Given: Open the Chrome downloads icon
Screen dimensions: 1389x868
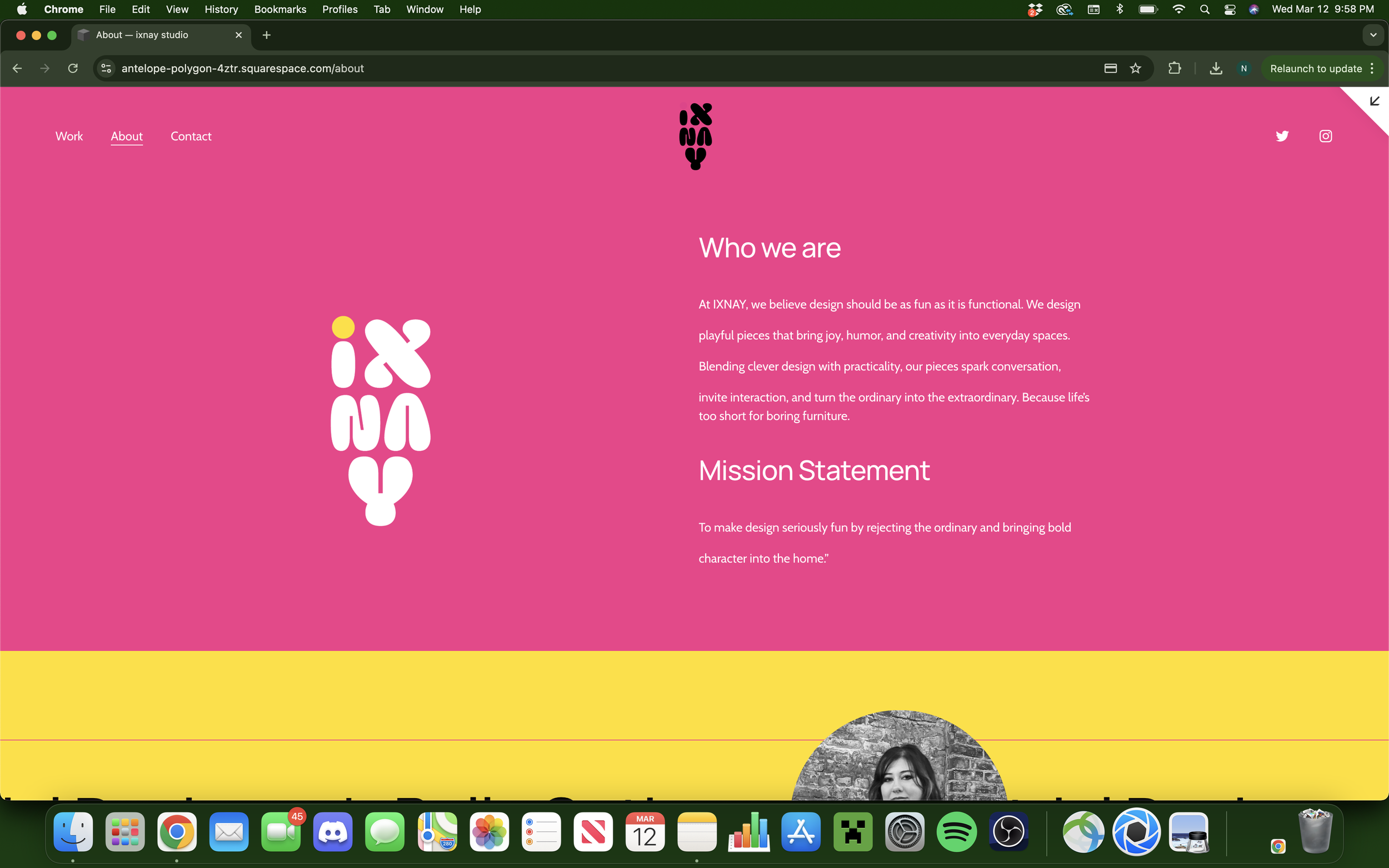Looking at the screenshot, I should click(1216, 68).
